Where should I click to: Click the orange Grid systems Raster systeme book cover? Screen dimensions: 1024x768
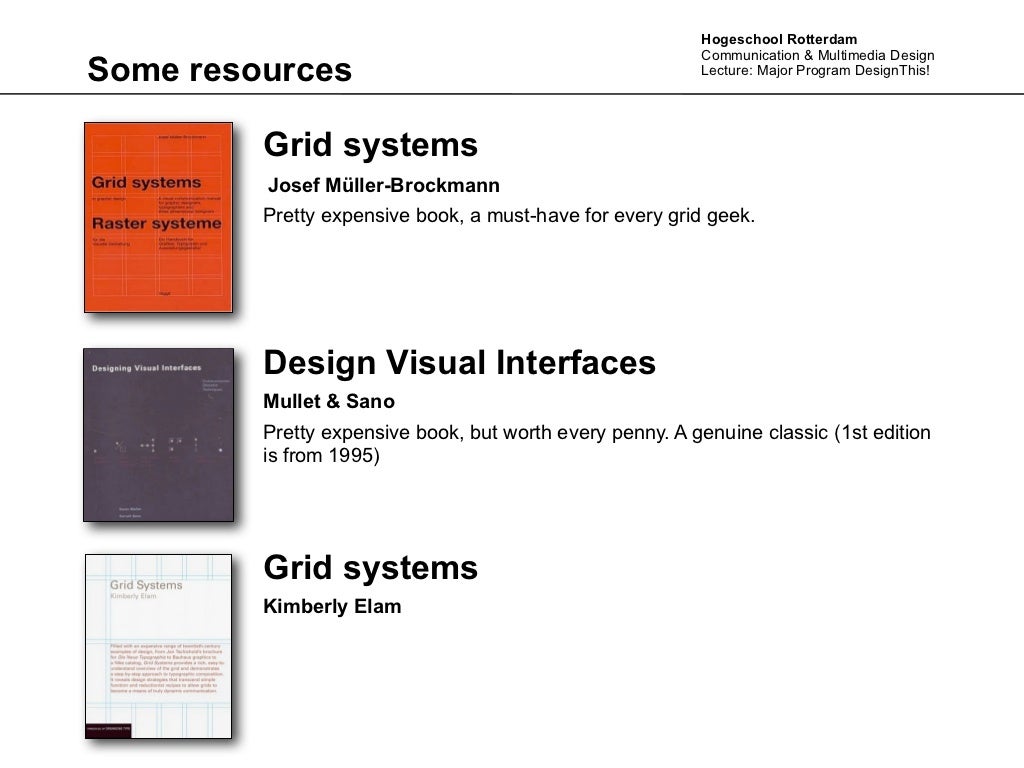pos(158,217)
